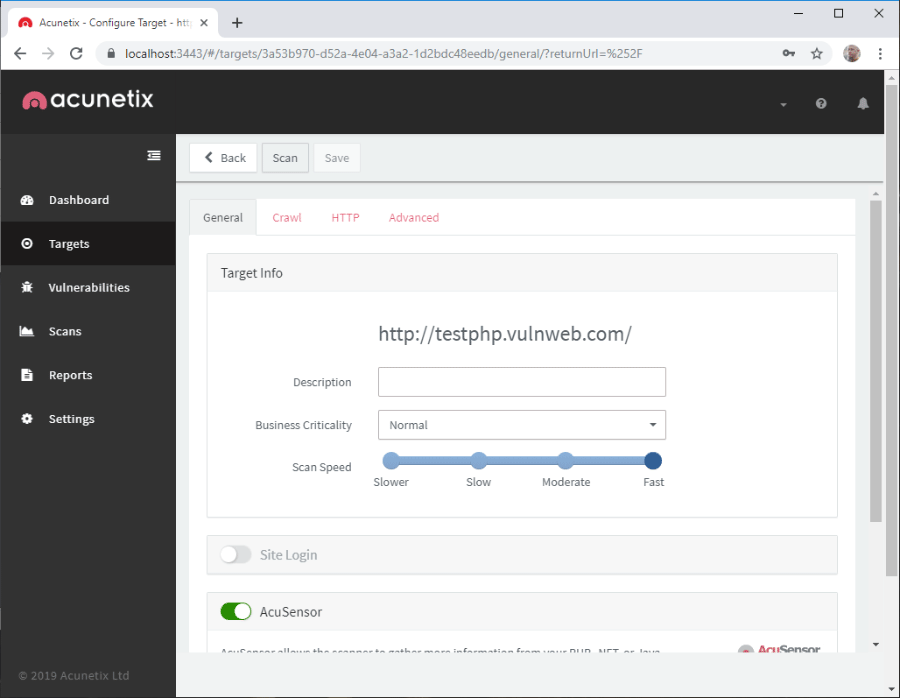Open the help question mark icon
Viewport: 900px width, 698px height.
(821, 103)
